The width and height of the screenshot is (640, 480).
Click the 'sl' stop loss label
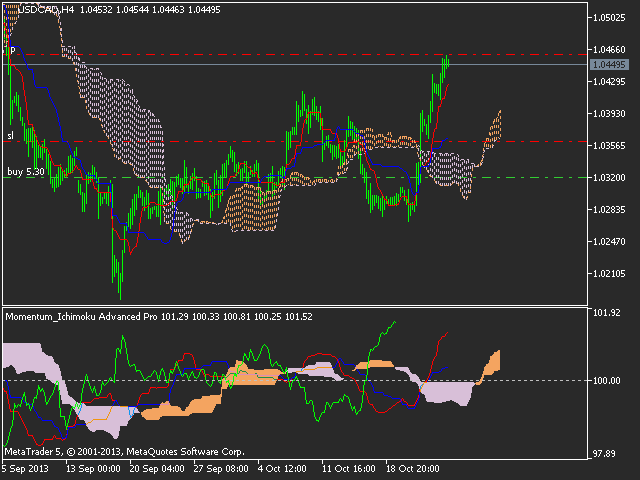[10, 136]
